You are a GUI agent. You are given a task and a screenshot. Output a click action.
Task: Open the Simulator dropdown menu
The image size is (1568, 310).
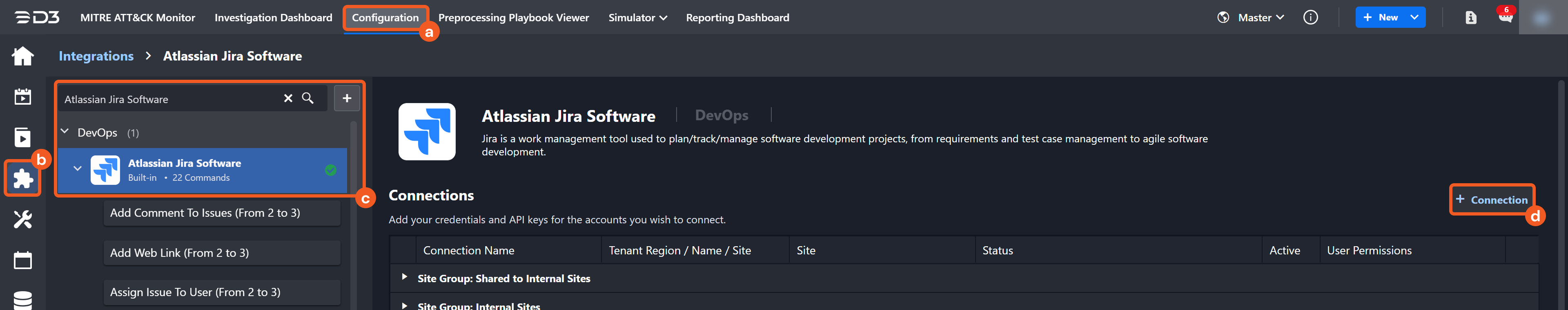637,18
